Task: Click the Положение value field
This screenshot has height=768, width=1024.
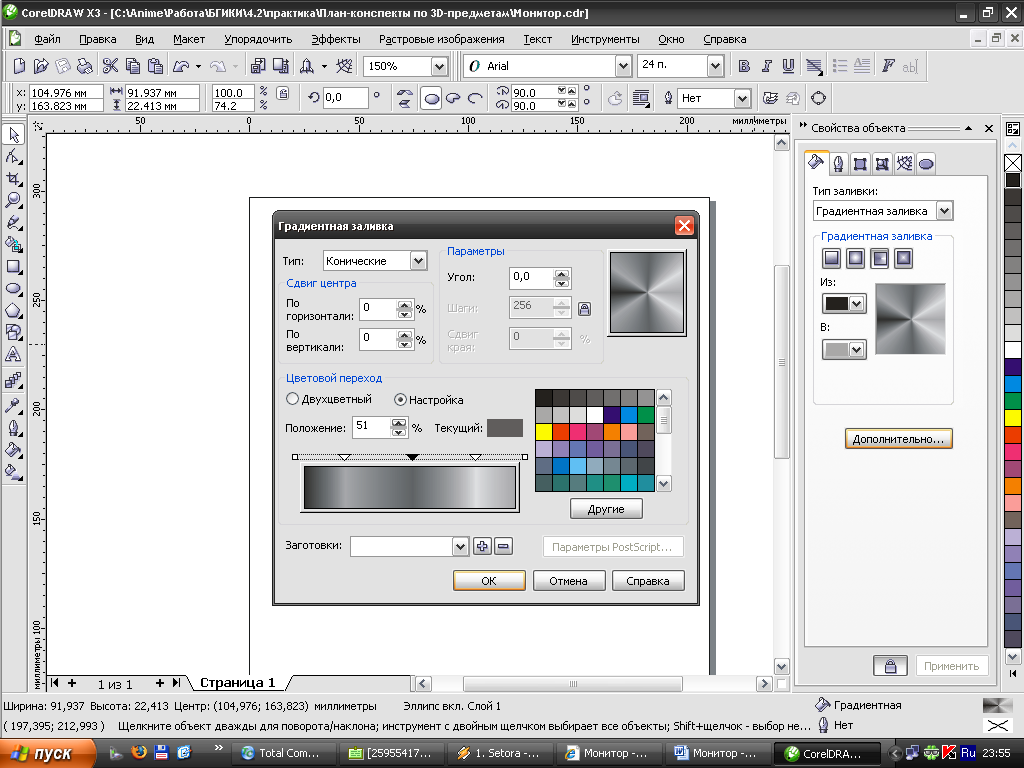Action: coord(371,427)
